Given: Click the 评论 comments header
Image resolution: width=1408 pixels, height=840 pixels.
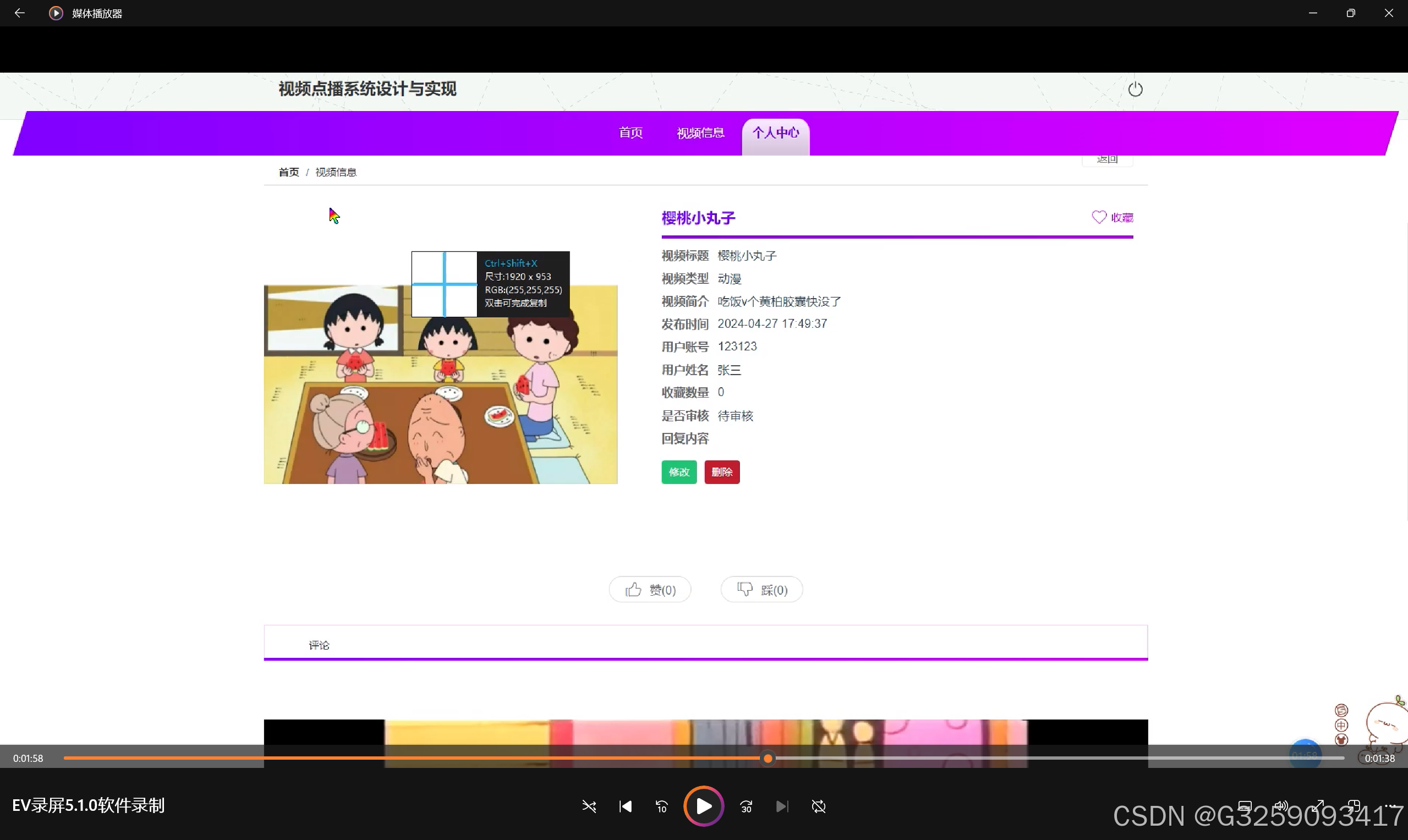Looking at the screenshot, I should pos(319,645).
